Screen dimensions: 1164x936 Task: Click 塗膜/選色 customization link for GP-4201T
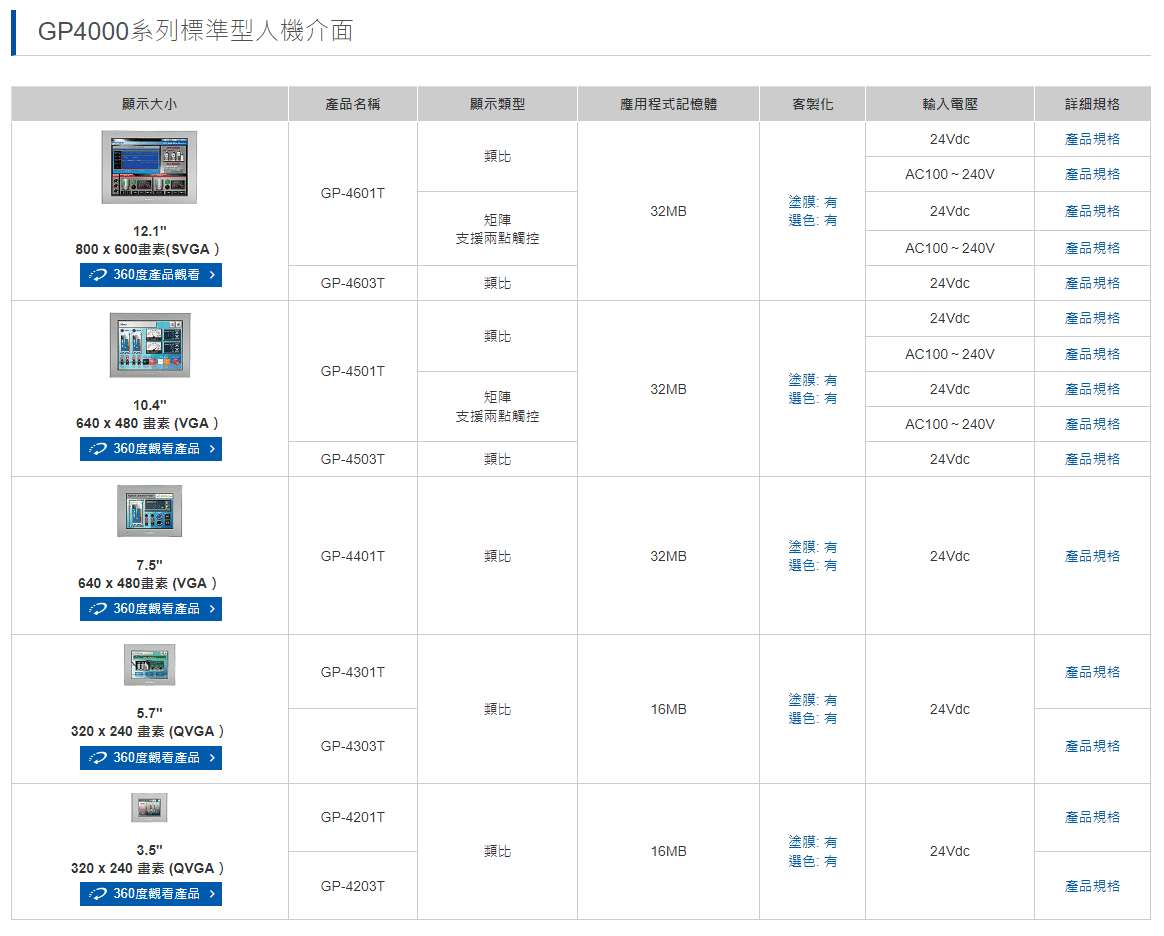click(812, 851)
